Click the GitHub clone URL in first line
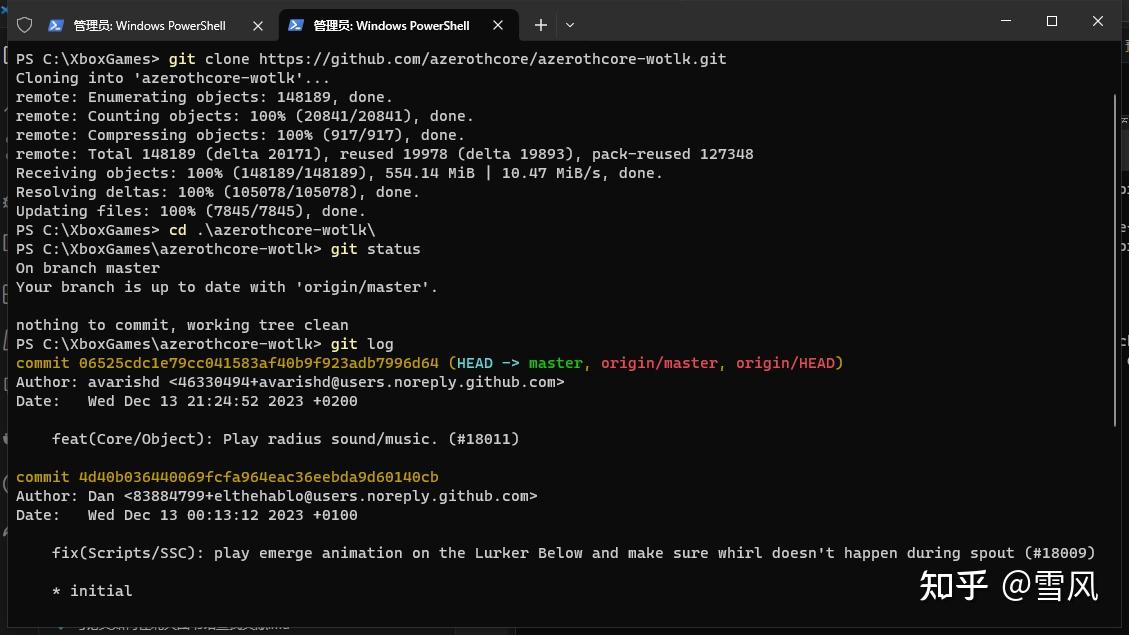The image size is (1129, 635). tap(492, 59)
